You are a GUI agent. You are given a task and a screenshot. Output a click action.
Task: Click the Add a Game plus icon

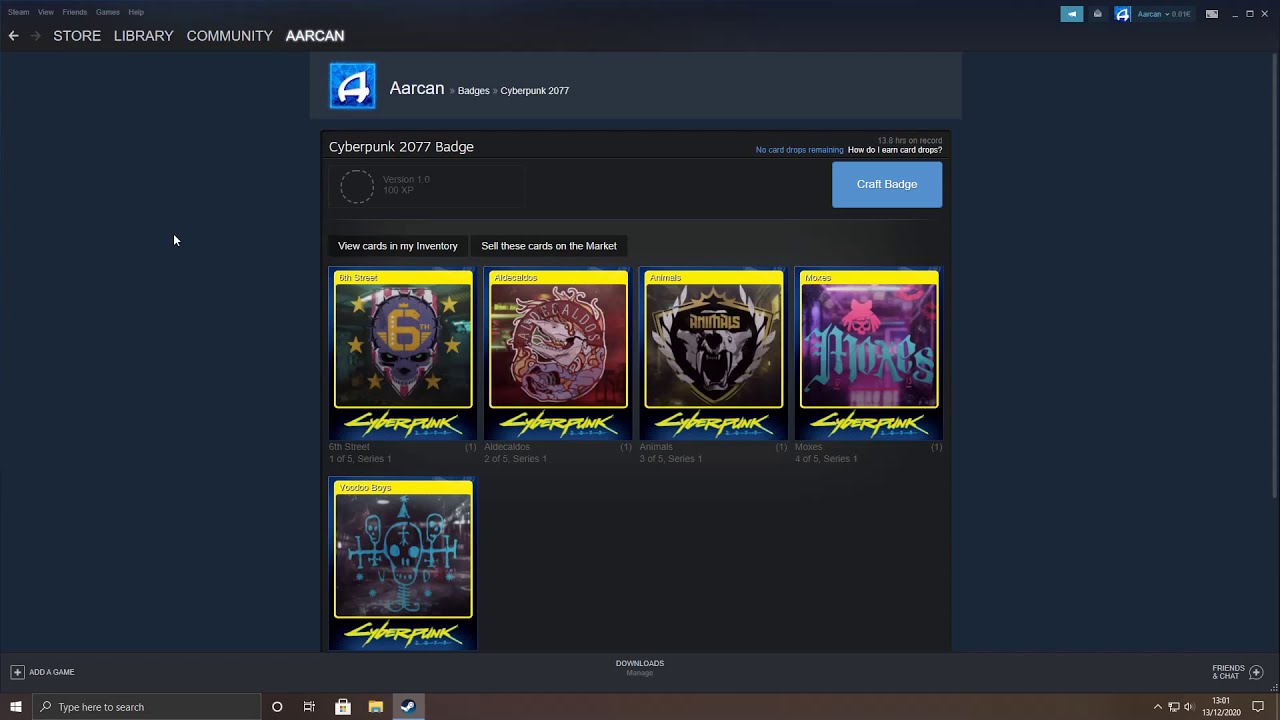pyautogui.click(x=17, y=672)
